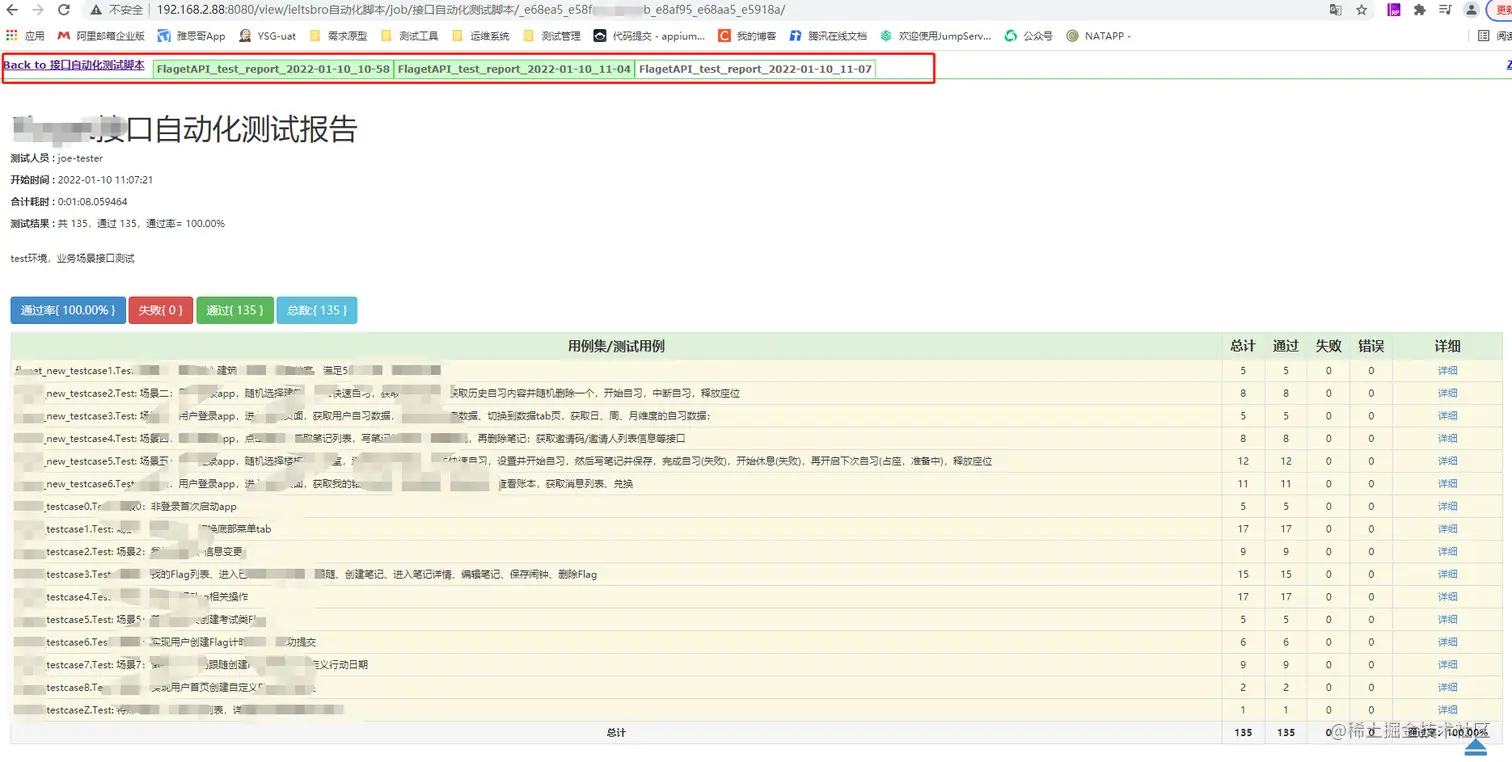This screenshot has width=1512, height=762.
Task: Open 详细 for testcase0 row
Action: point(1447,506)
